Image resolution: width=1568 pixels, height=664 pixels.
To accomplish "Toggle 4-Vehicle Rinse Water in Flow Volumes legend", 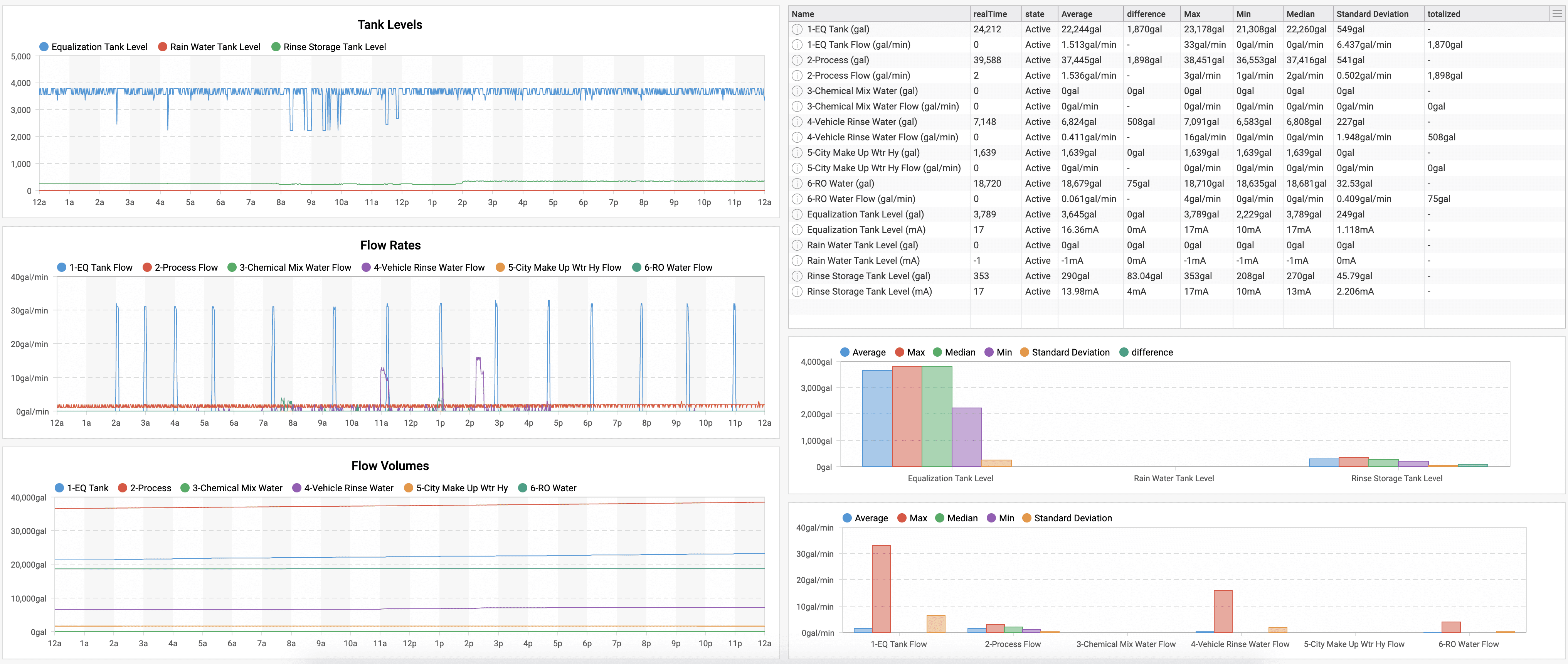I will tap(343, 488).
